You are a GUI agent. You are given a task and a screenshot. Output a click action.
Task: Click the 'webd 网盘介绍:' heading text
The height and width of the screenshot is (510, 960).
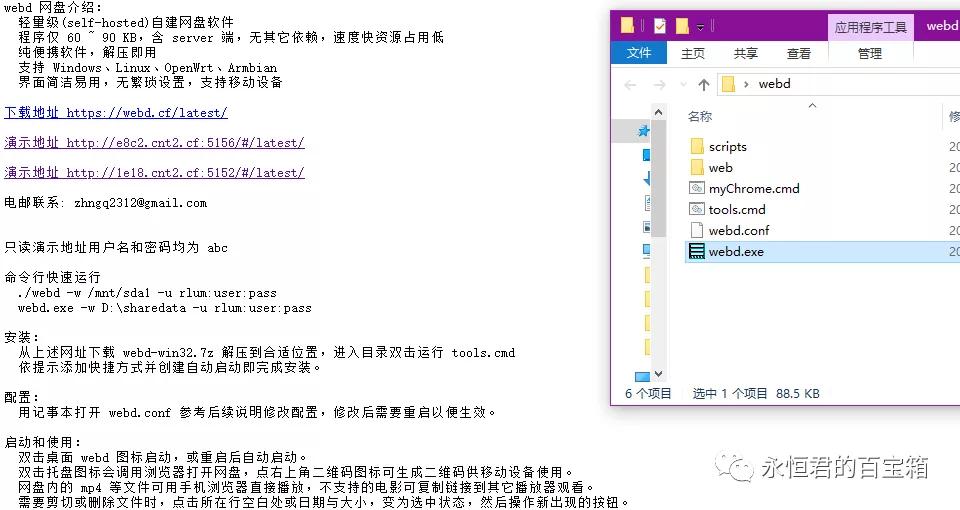click(x=53, y=8)
